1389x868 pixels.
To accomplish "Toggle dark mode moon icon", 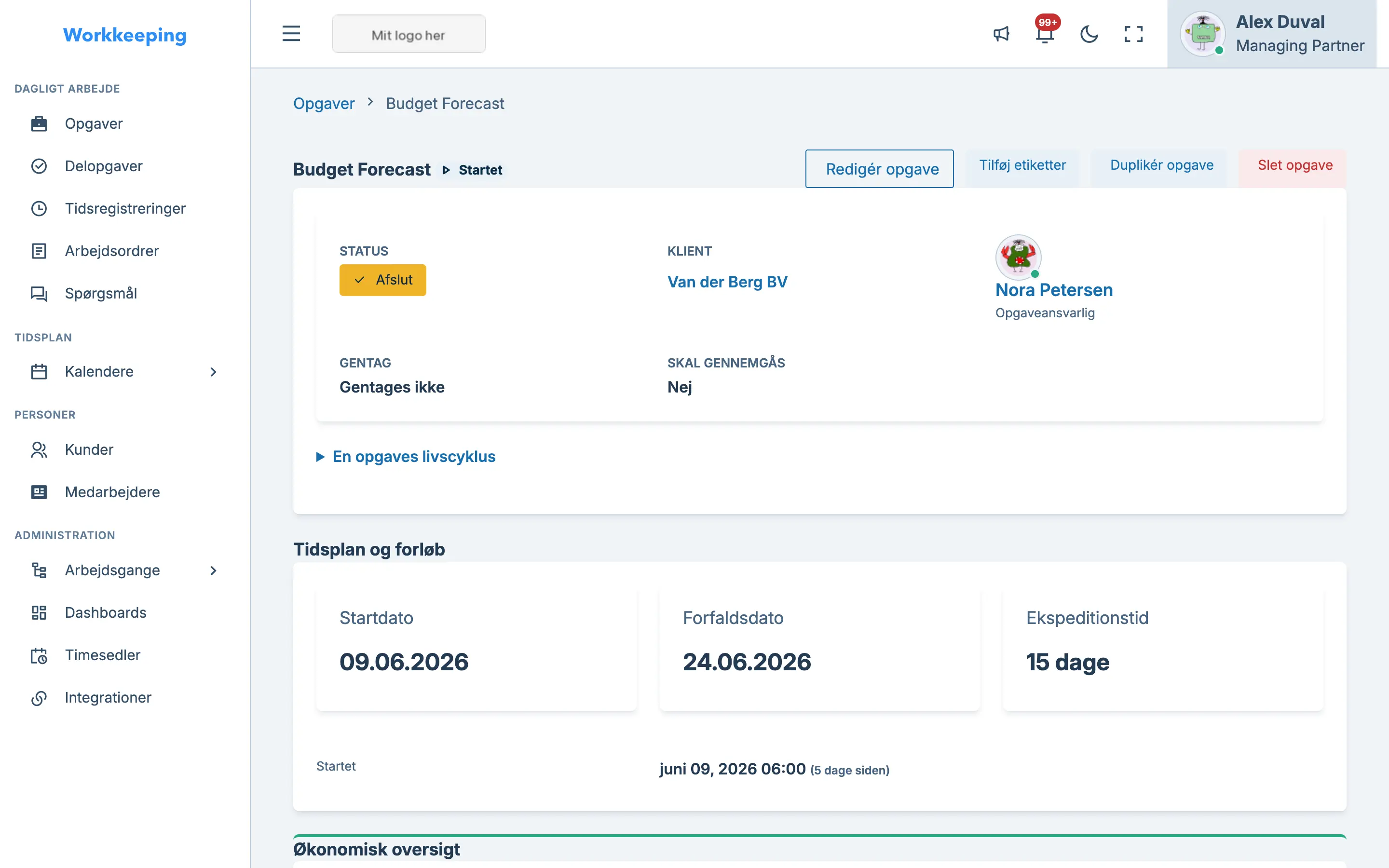I will click(x=1089, y=34).
